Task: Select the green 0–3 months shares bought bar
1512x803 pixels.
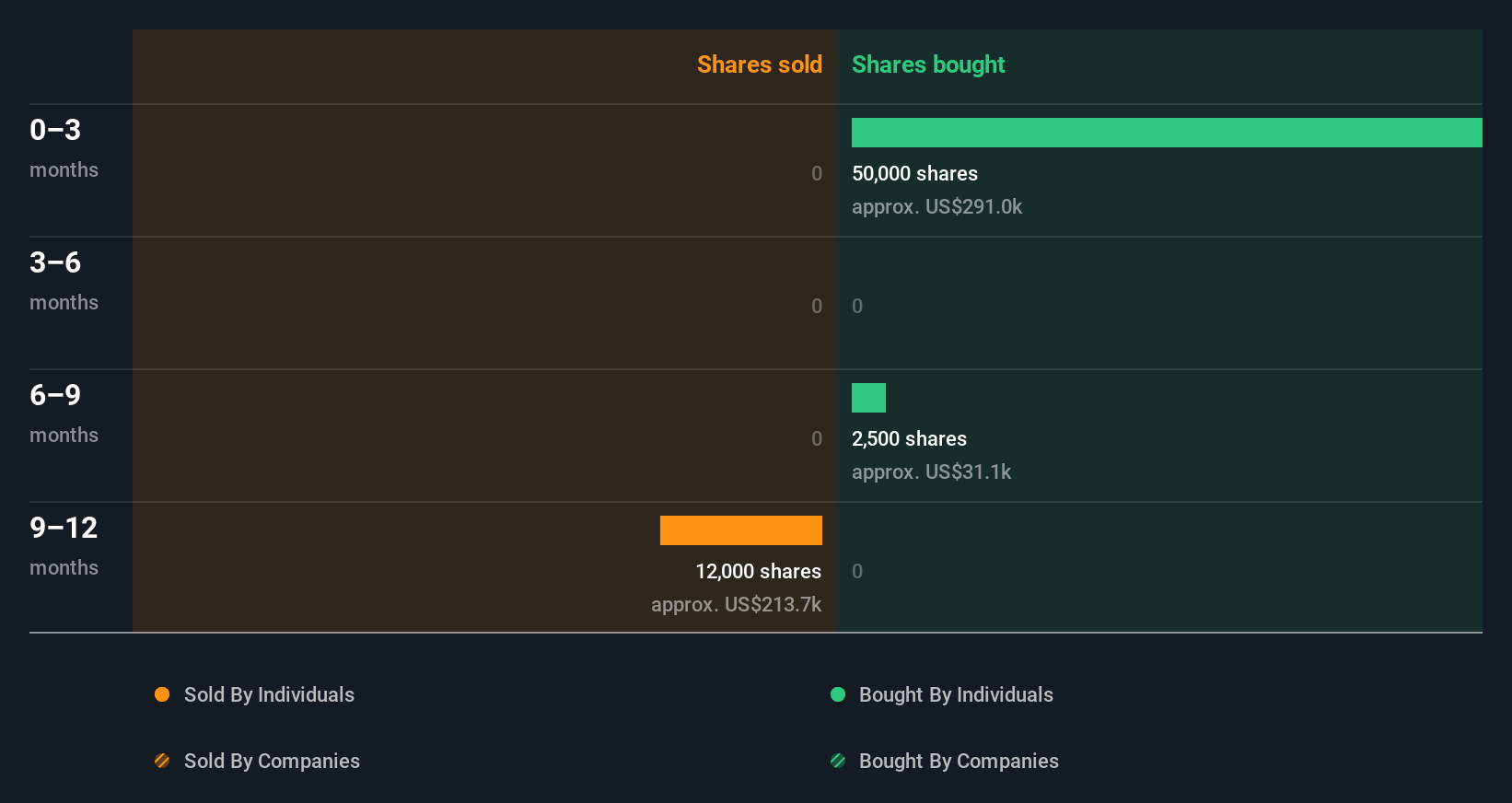Action: click(x=1167, y=133)
